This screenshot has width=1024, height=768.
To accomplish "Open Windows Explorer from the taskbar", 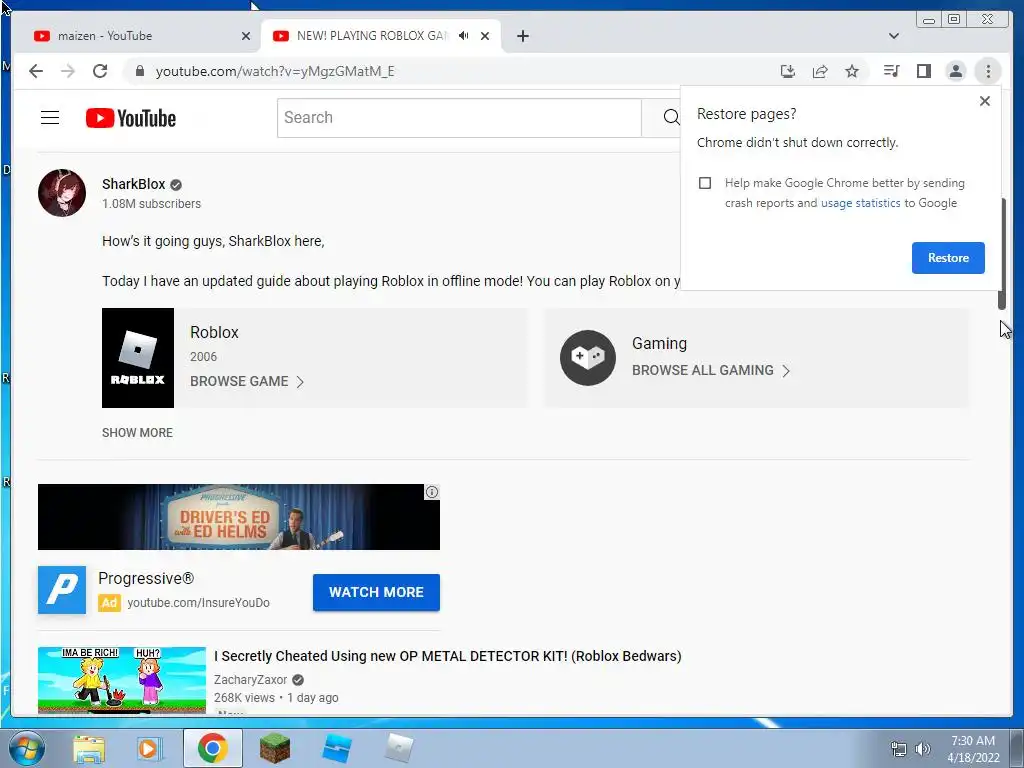I will 89,749.
